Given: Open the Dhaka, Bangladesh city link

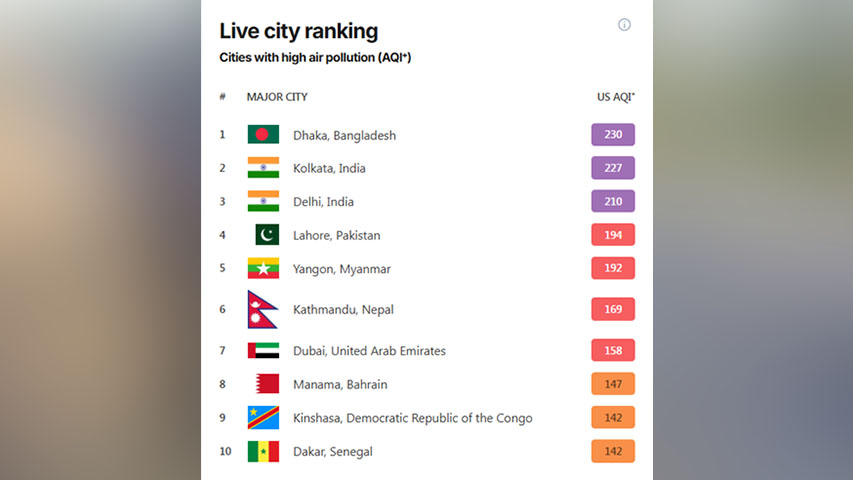Looking at the screenshot, I should tap(344, 135).
